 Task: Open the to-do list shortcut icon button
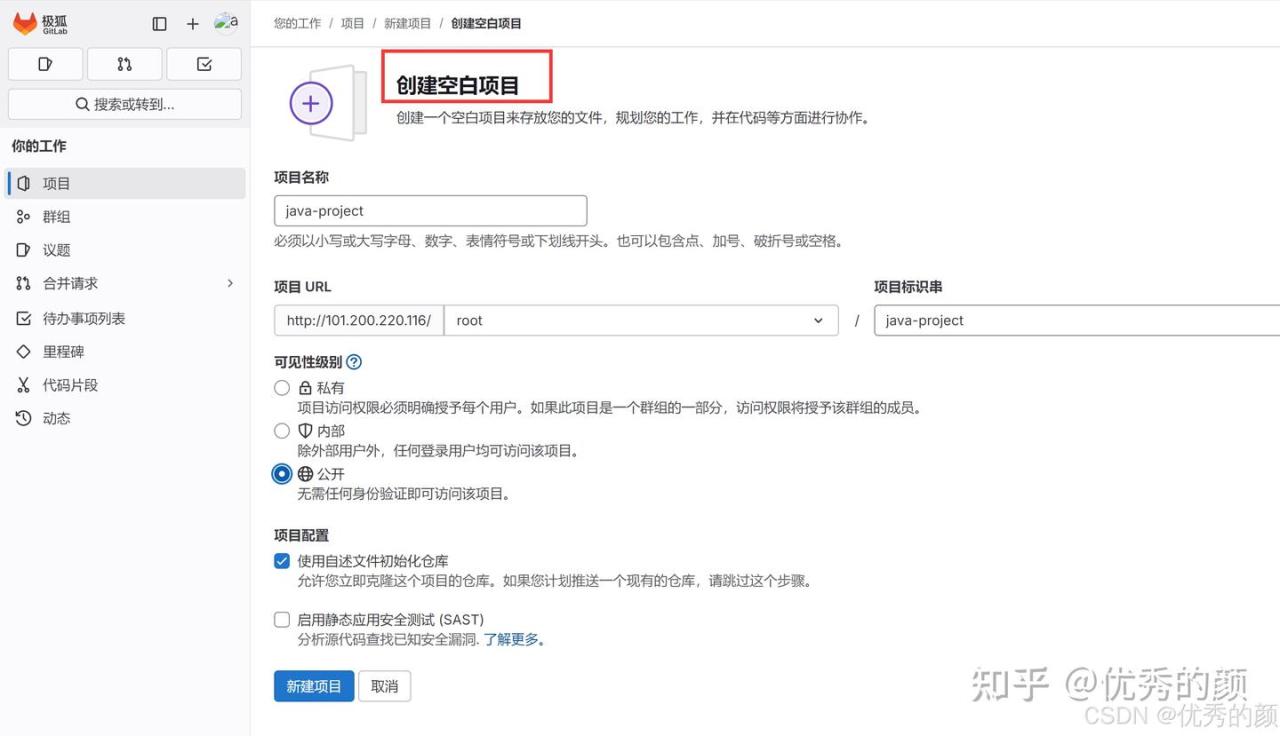204,64
